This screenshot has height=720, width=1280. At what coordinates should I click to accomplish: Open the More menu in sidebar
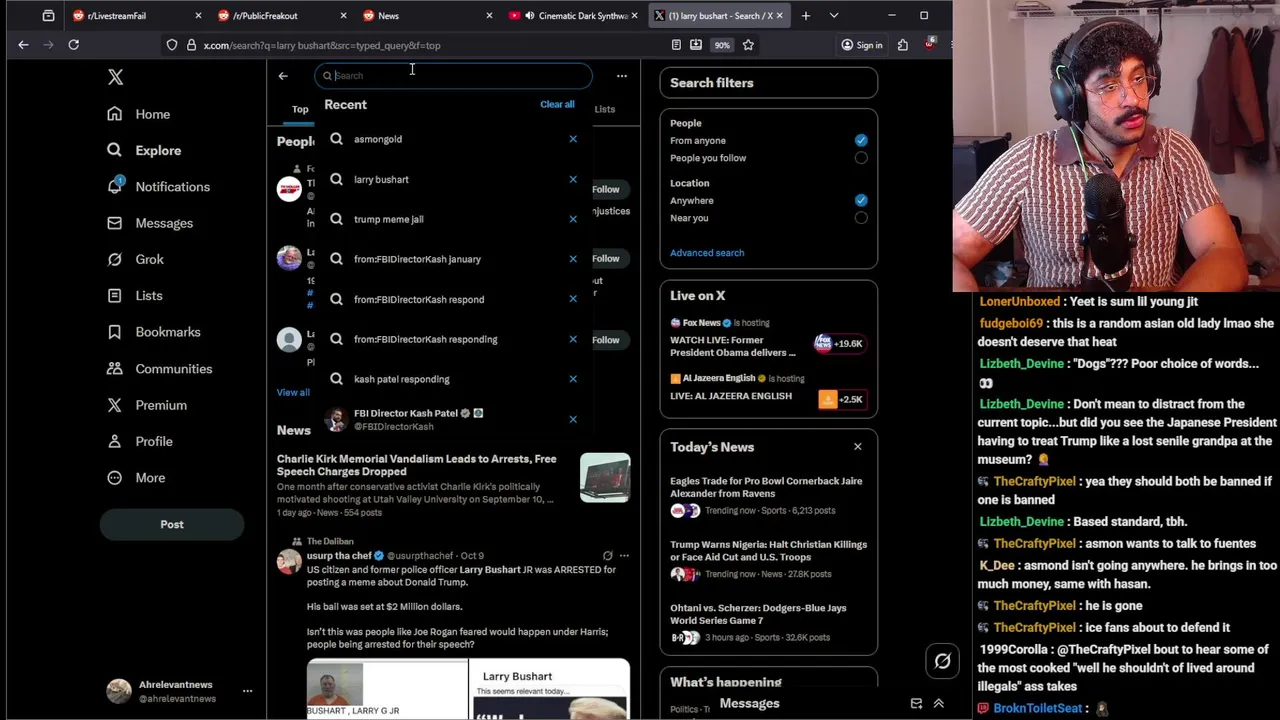point(135,478)
